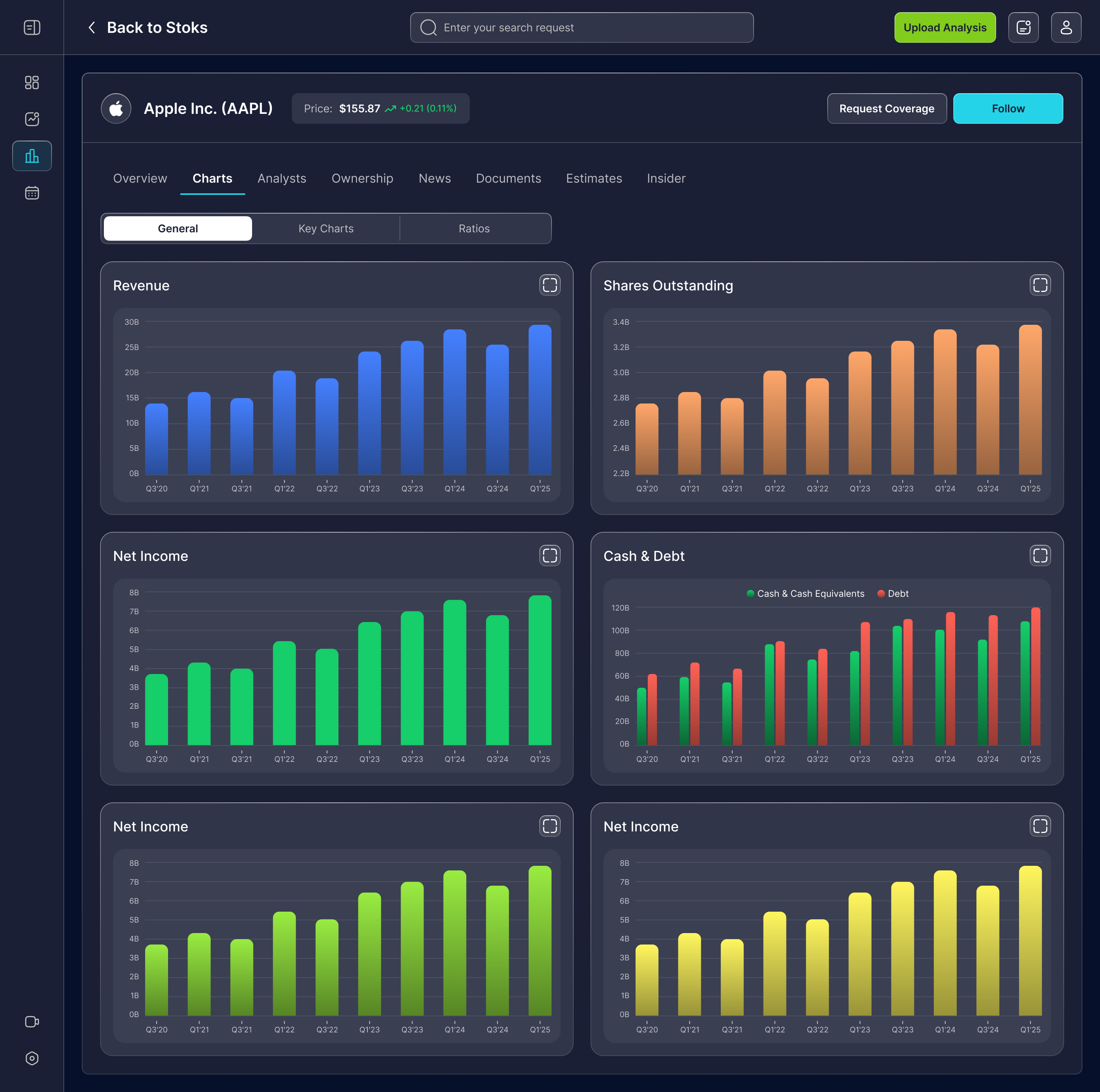The width and height of the screenshot is (1100, 1092).
Task: Switch the view toggle to Ratios
Action: click(474, 228)
